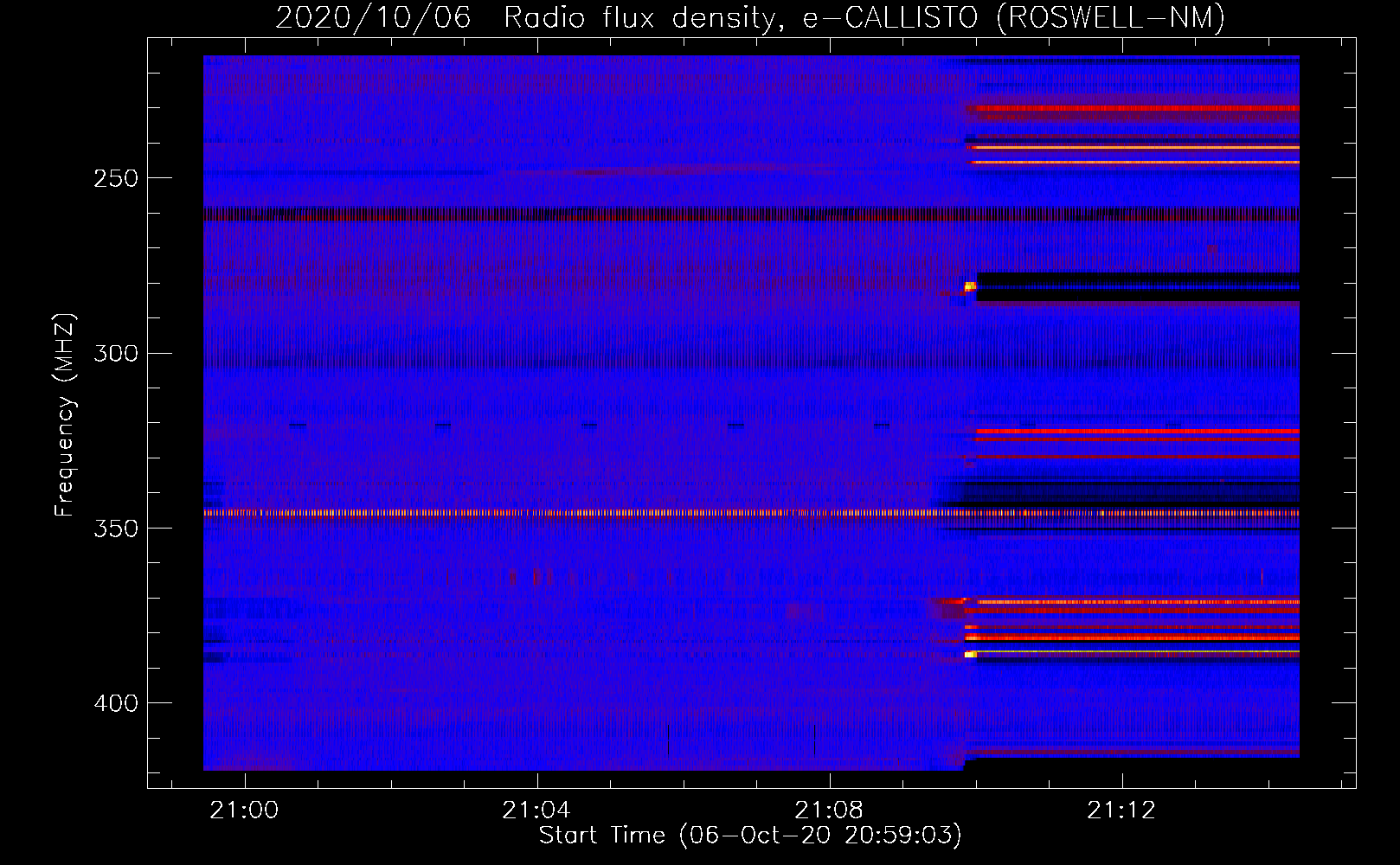Viewport: 1400px width, 865px height.
Task: Click the 21:00 time tick label
Action: pyautogui.click(x=244, y=811)
